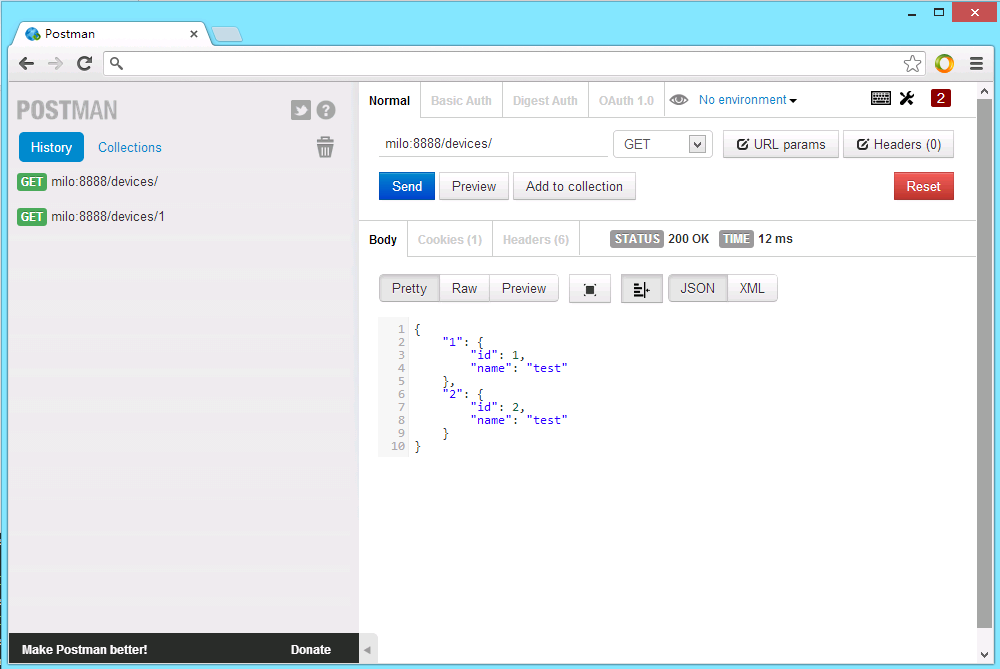The image size is (1000, 669).
Task: Collapse sidebar using bottom arrow icon
Action: (x=367, y=650)
